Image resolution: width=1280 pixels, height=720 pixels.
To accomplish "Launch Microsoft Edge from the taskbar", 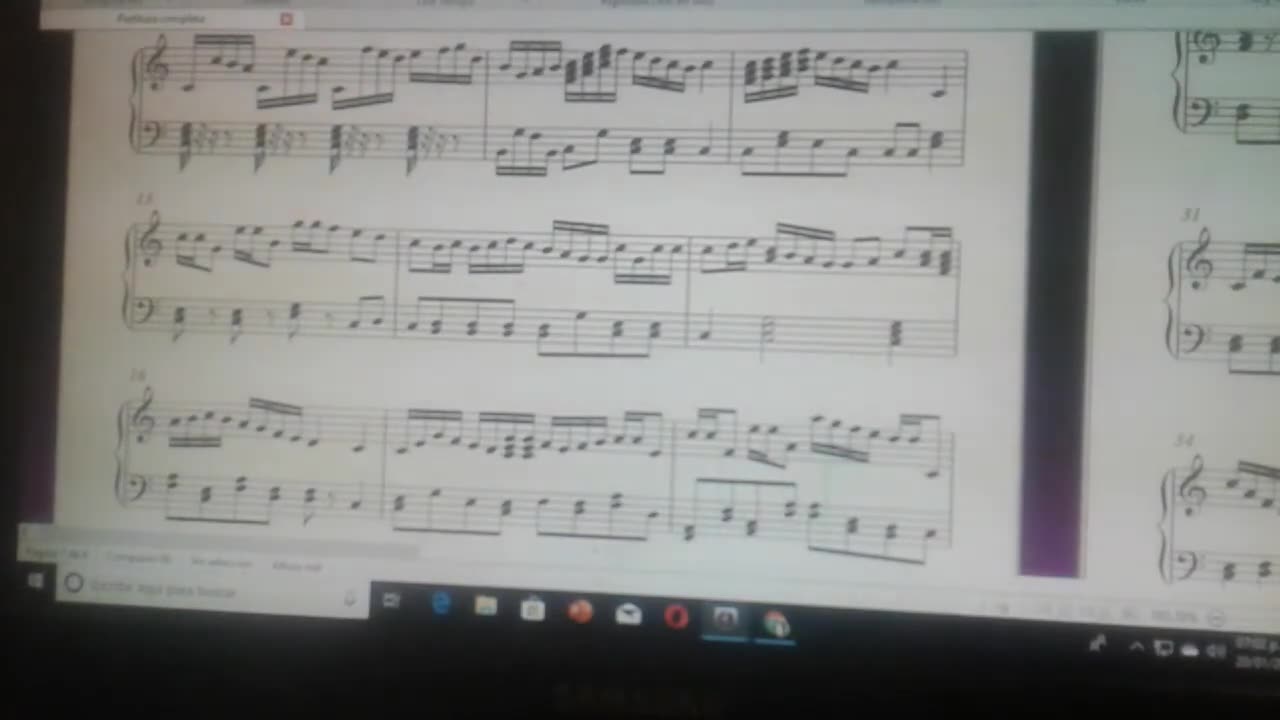I will pos(440,603).
